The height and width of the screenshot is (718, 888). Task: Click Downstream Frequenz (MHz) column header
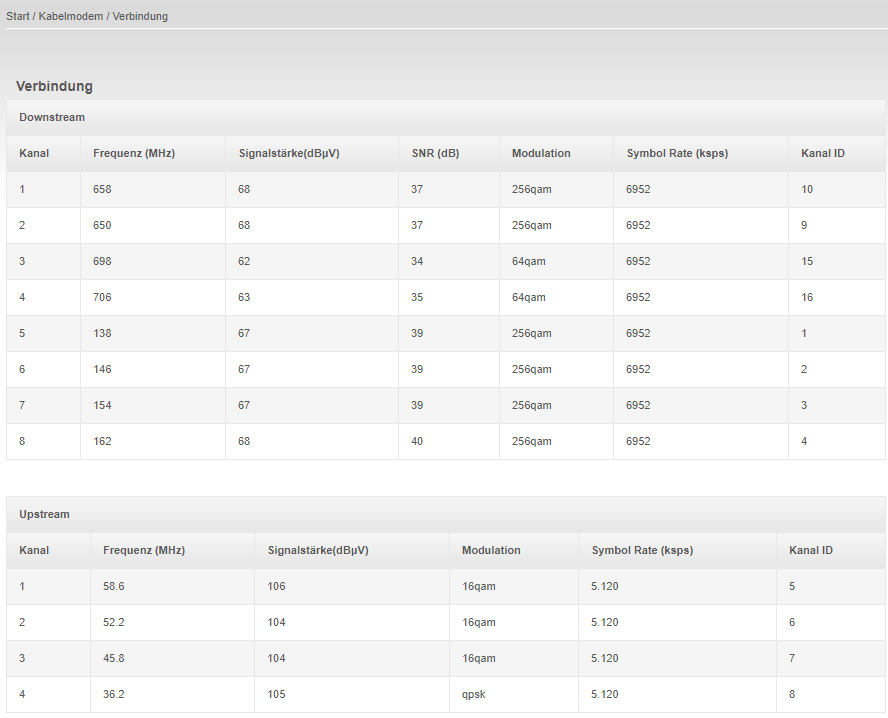point(134,153)
